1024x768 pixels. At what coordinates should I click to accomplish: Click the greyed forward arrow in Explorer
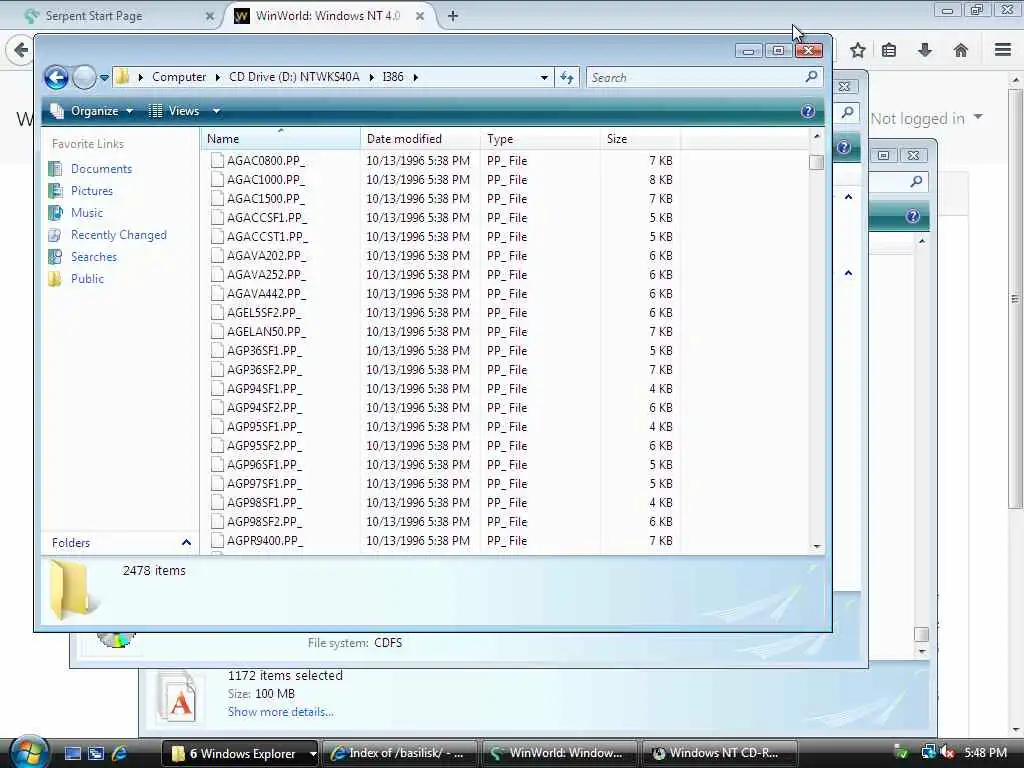tap(84, 78)
